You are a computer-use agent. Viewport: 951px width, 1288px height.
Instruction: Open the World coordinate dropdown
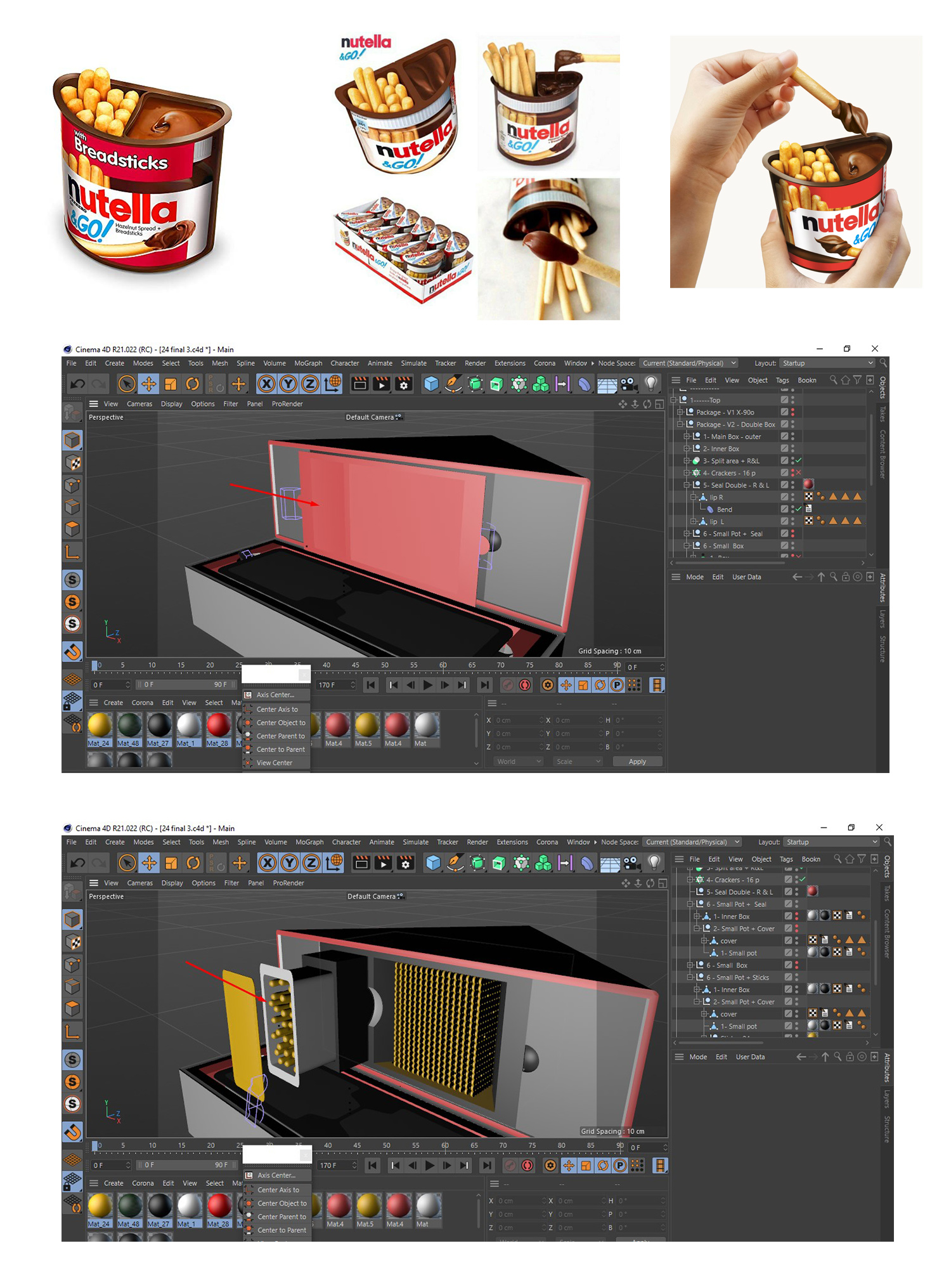[519, 762]
